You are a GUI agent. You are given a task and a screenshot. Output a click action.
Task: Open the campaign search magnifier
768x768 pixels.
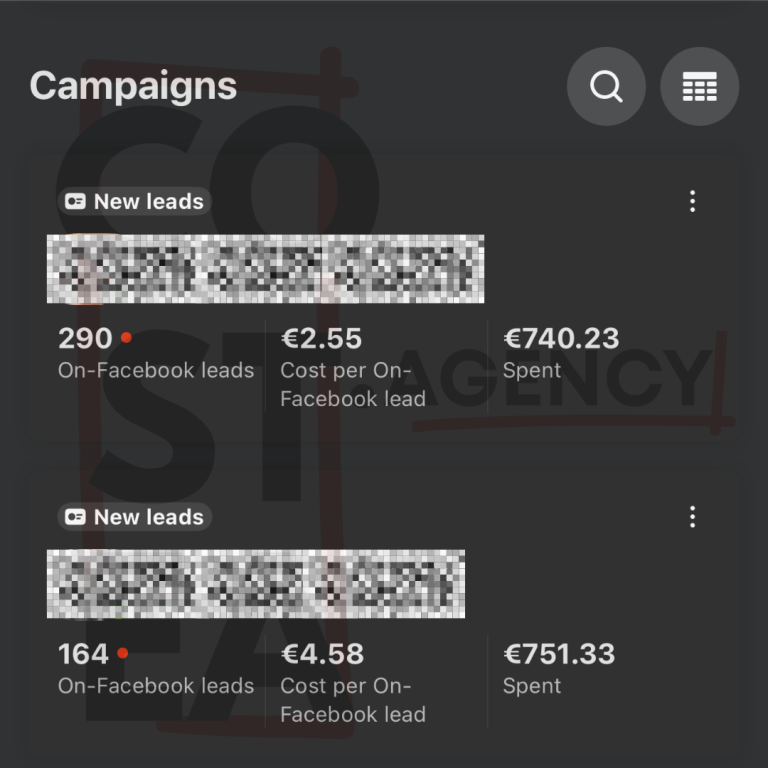(606, 87)
